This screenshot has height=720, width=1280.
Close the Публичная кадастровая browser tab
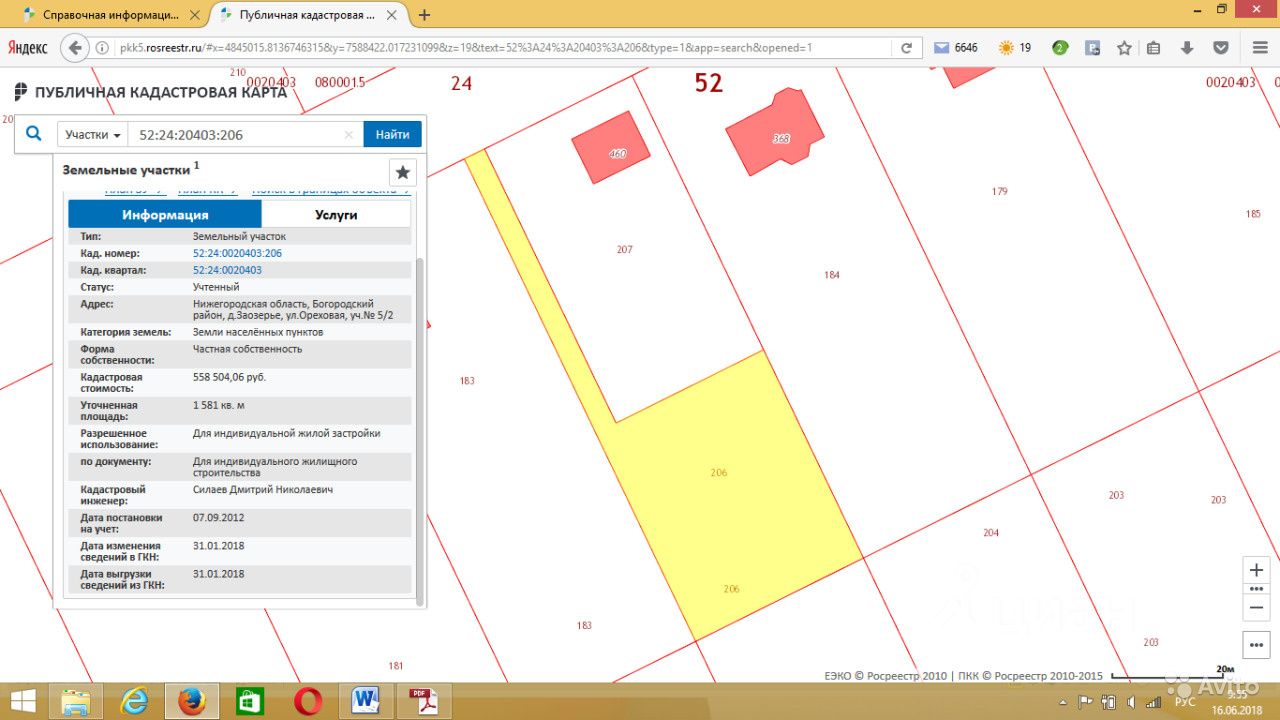394,15
